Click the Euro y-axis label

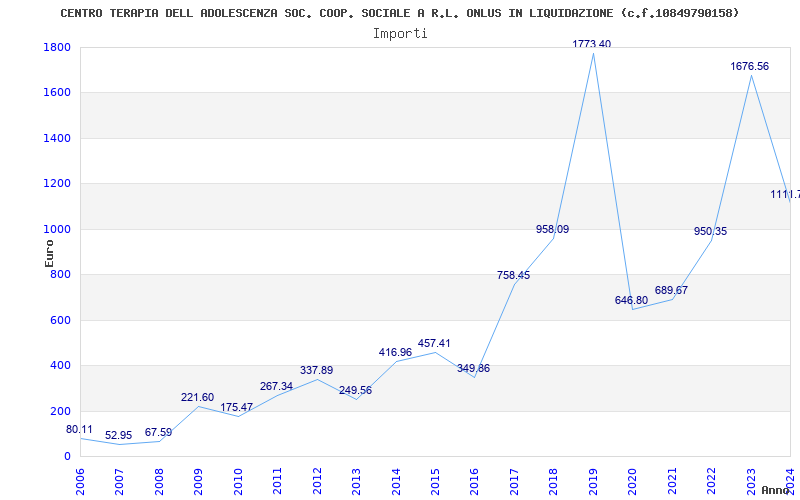click(x=49, y=253)
